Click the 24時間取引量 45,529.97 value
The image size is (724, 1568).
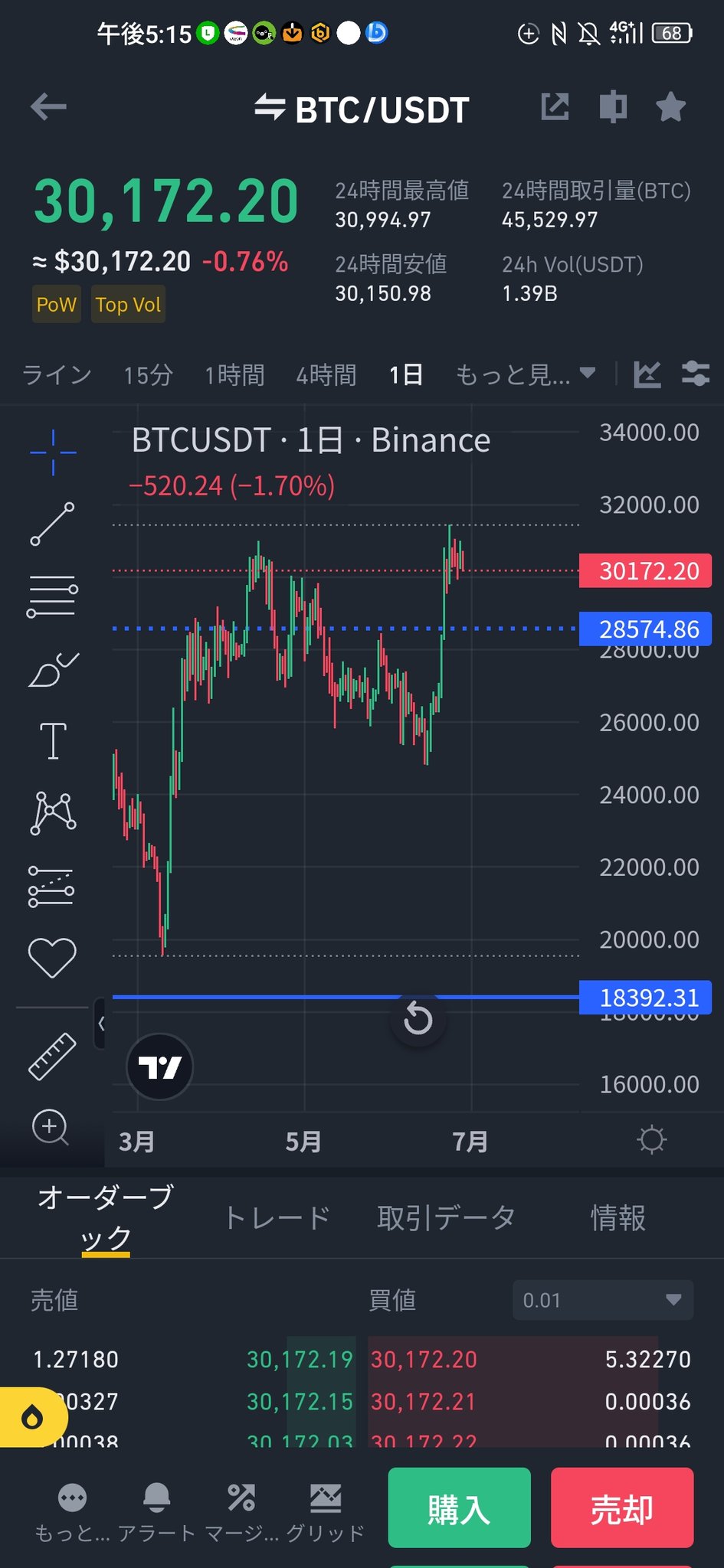(549, 220)
